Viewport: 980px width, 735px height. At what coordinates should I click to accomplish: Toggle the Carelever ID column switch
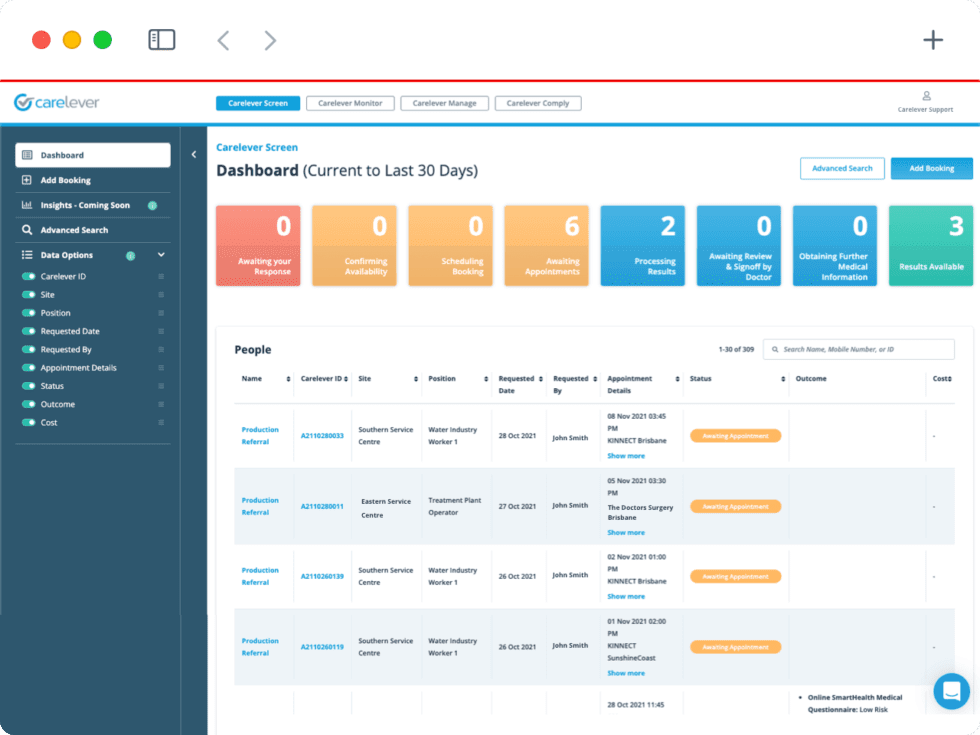click(28, 276)
